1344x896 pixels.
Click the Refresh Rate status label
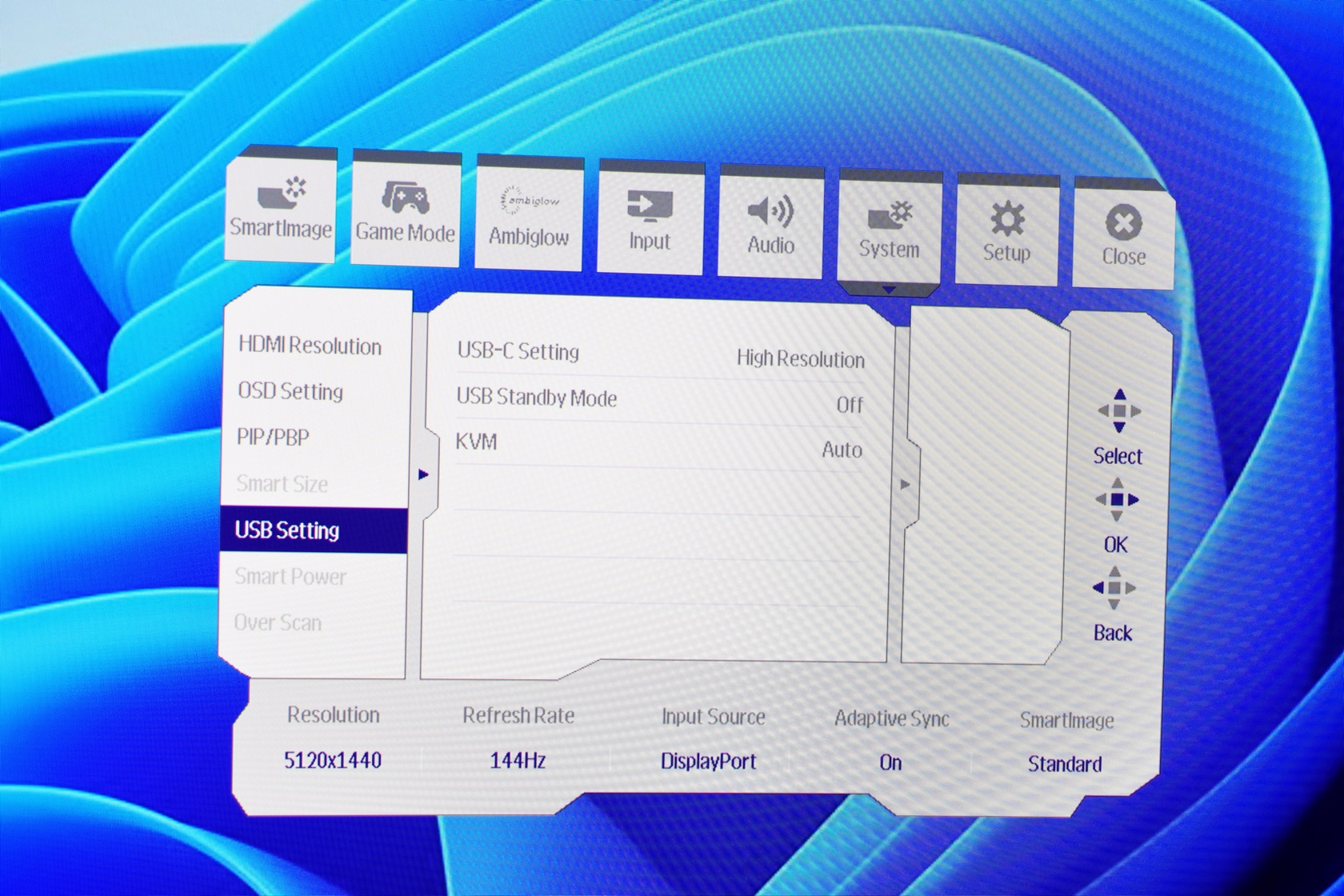point(518,715)
